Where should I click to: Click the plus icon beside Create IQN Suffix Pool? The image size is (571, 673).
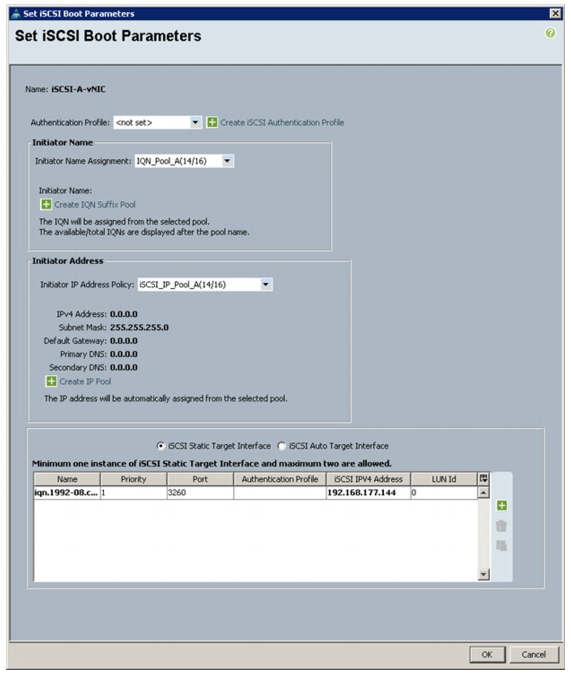46,204
